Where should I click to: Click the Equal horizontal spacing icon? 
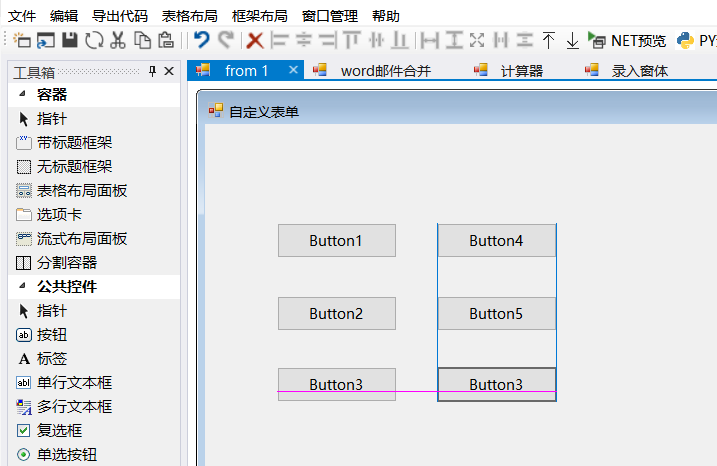pos(501,40)
